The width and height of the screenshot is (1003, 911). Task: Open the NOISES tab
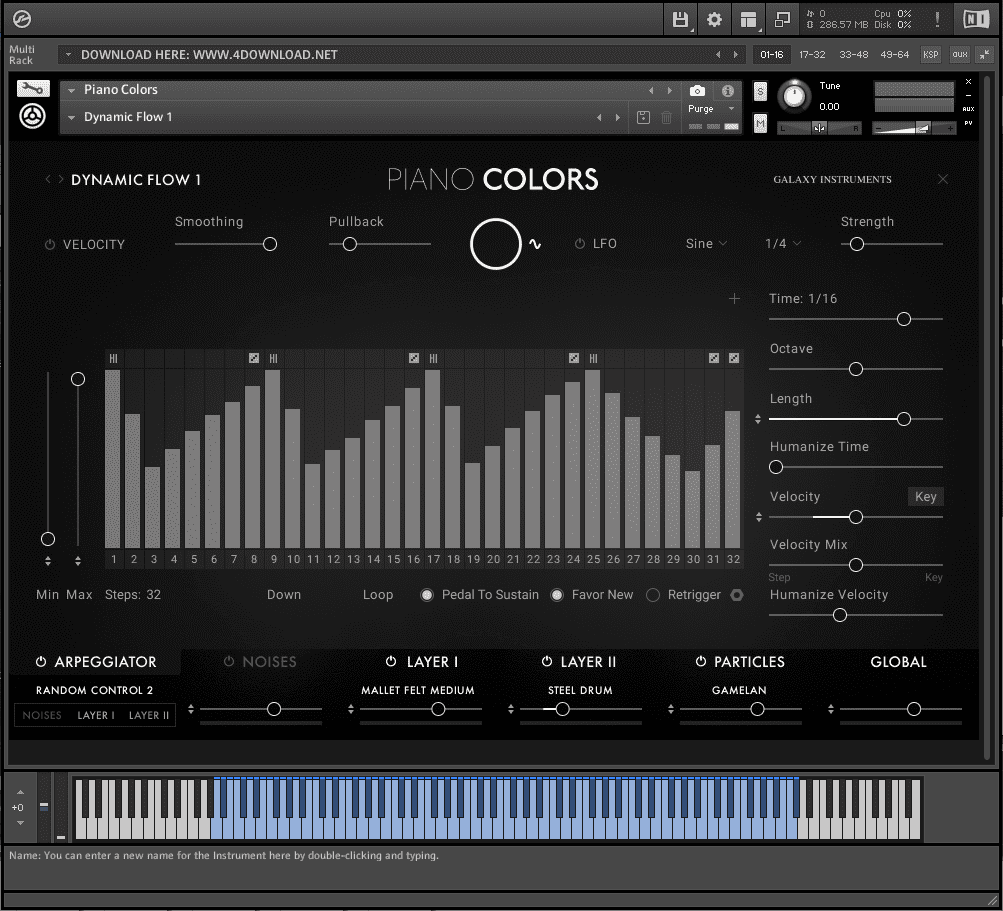(269, 662)
